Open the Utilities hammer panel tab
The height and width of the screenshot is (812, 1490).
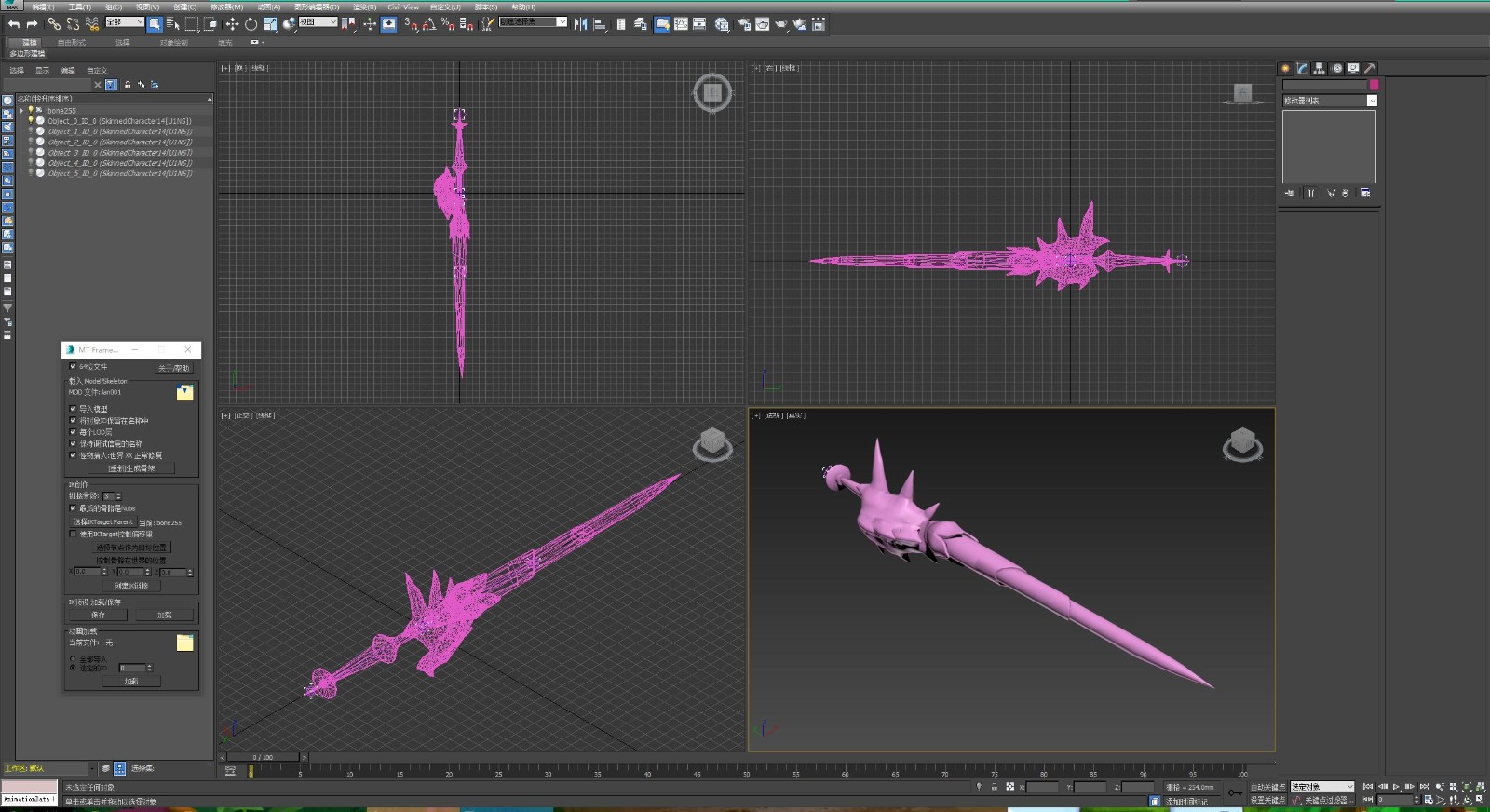point(1370,68)
